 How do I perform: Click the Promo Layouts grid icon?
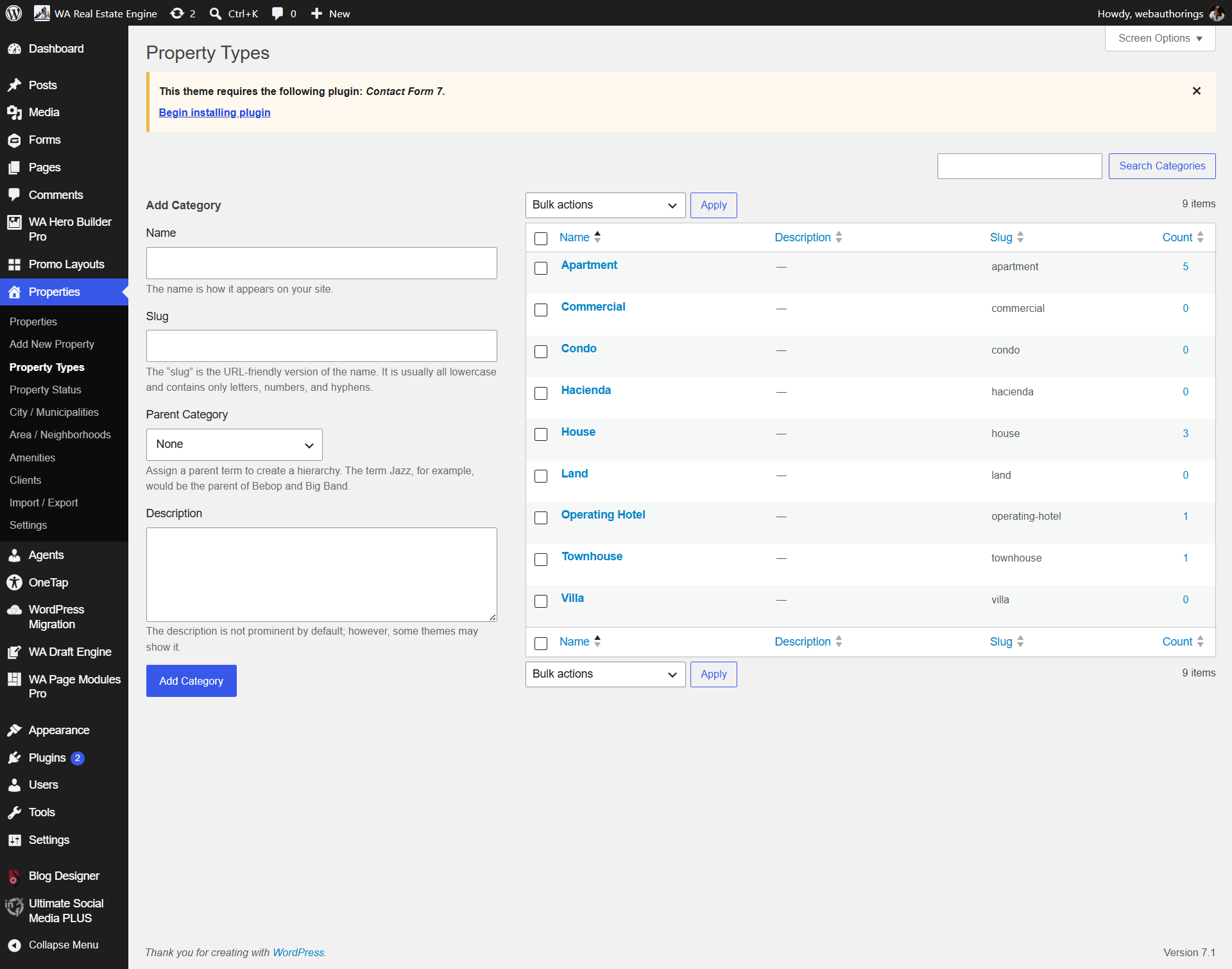(14, 264)
